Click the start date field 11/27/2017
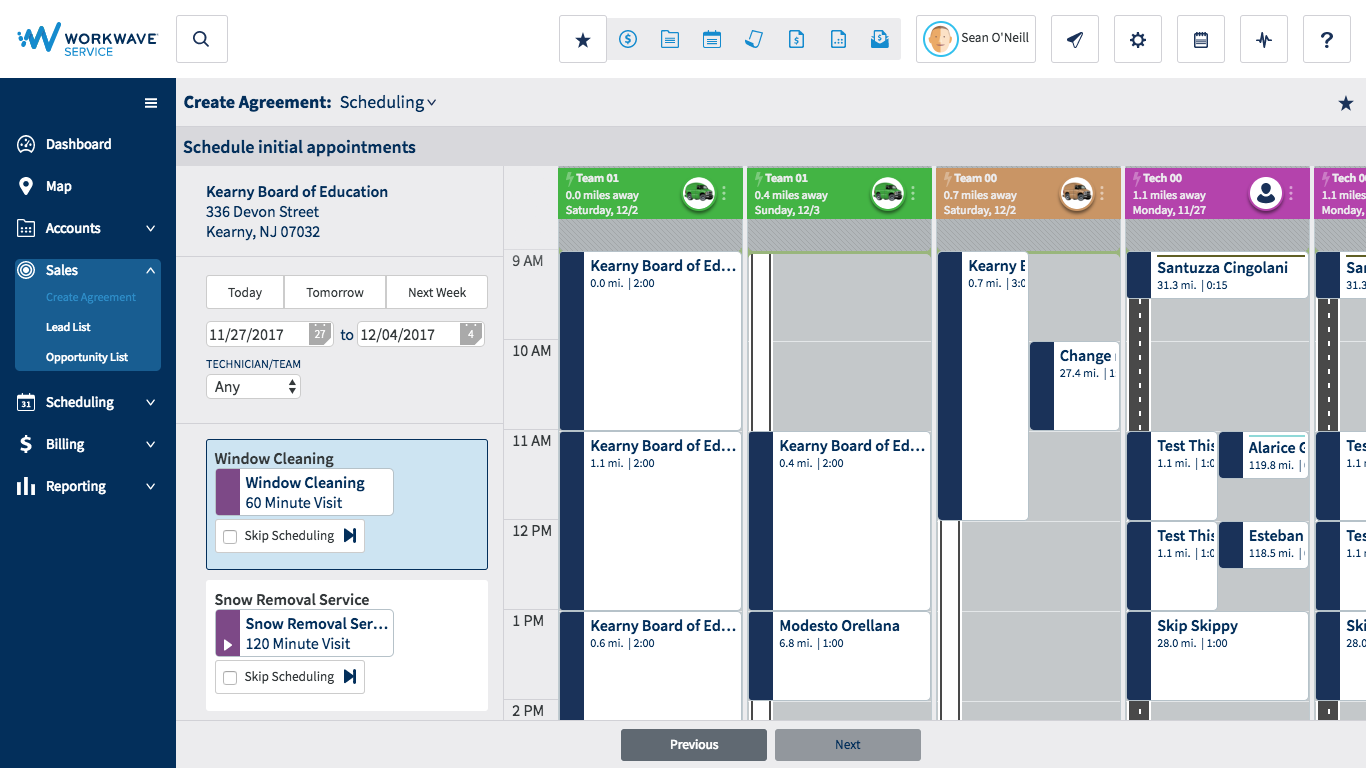Image resolution: width=1366 pixels, height=768 pixels. pyautogui.click(x=256, y=335)
